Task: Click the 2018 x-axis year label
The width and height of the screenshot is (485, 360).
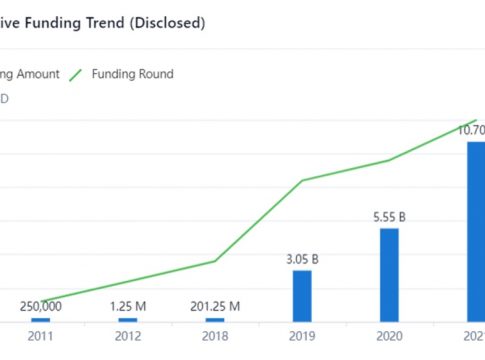Action: click(215, 336)
